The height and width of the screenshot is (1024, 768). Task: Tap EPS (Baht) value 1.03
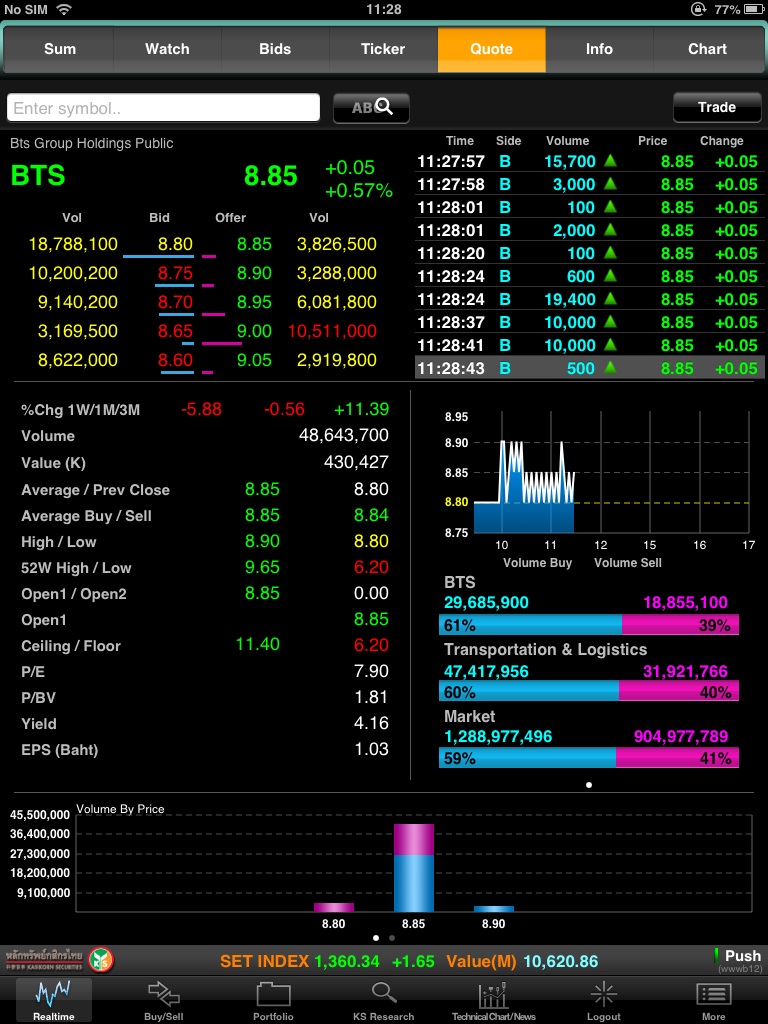[x=371, y=749]
